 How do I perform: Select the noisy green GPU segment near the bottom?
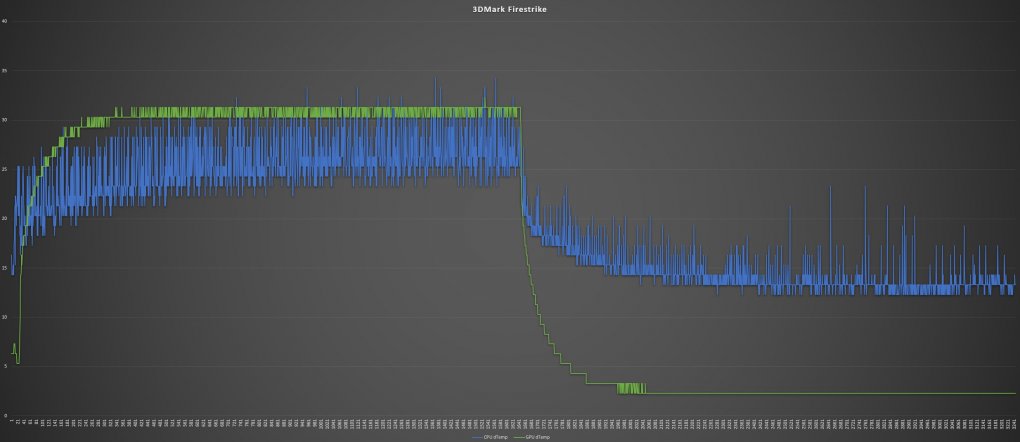point(631,389)
